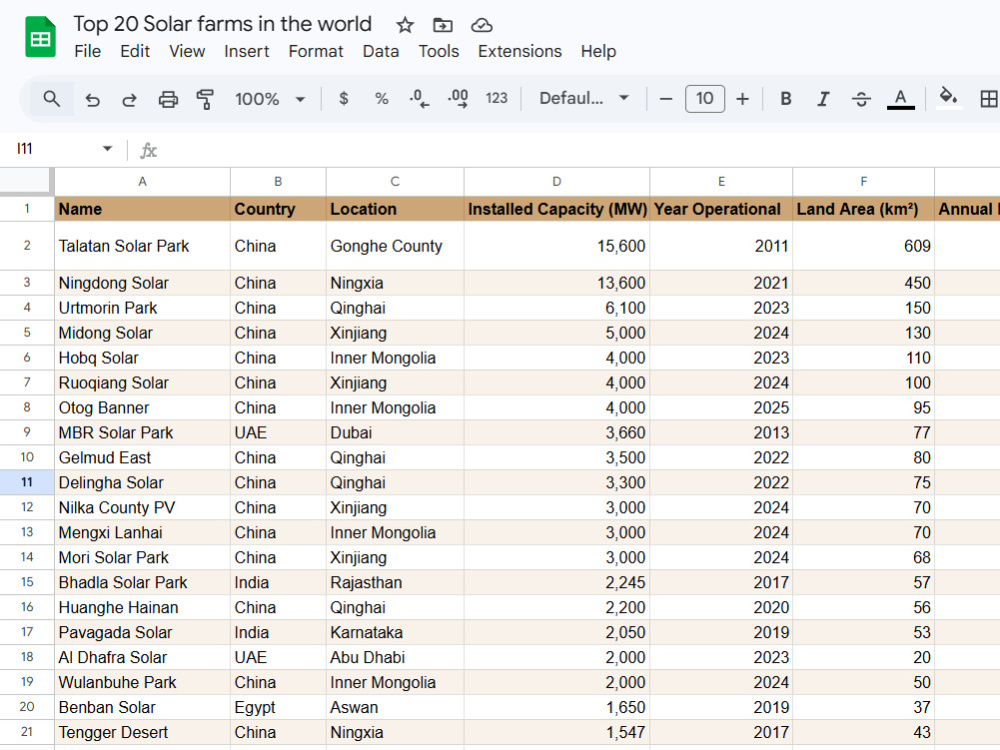Viewport: 1000px width, 750px height.
Task: Open the View menu
Action: click(x=187, y=52)
